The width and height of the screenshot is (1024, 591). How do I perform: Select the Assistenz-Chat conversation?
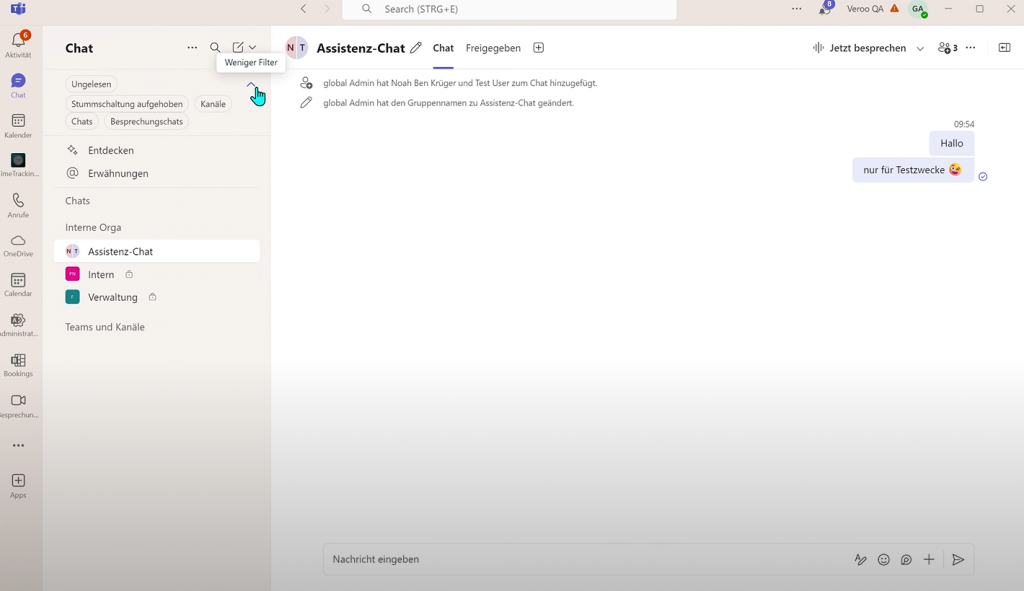coord(157,251)
